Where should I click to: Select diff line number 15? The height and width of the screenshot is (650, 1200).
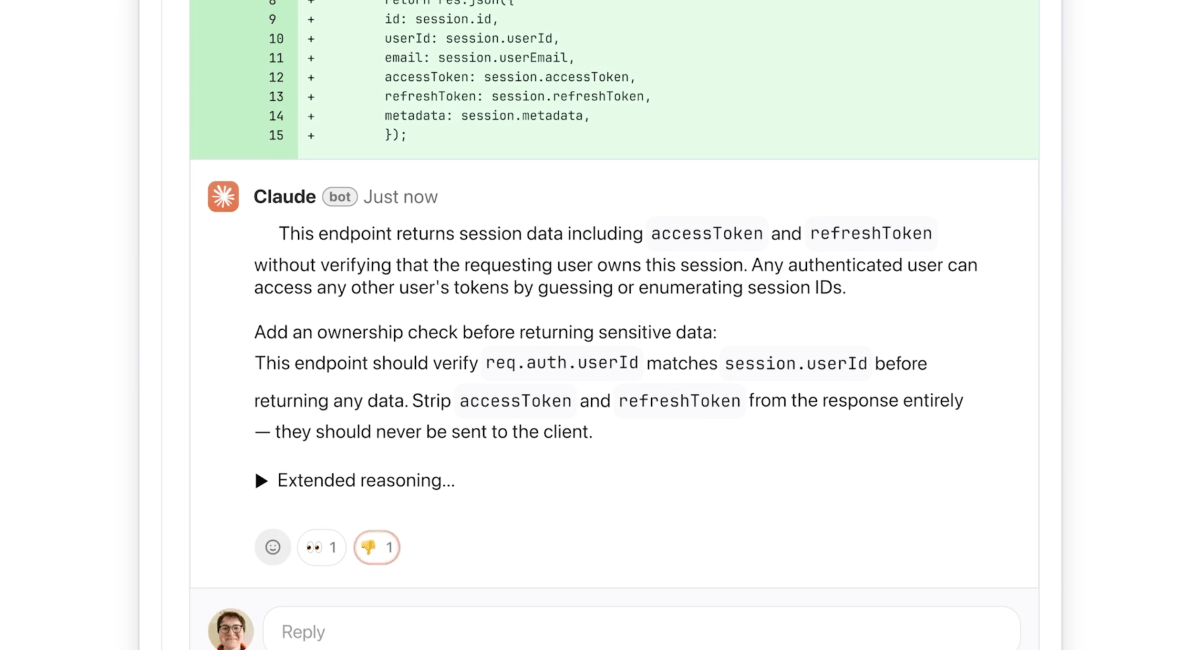(x=276, y=135)
